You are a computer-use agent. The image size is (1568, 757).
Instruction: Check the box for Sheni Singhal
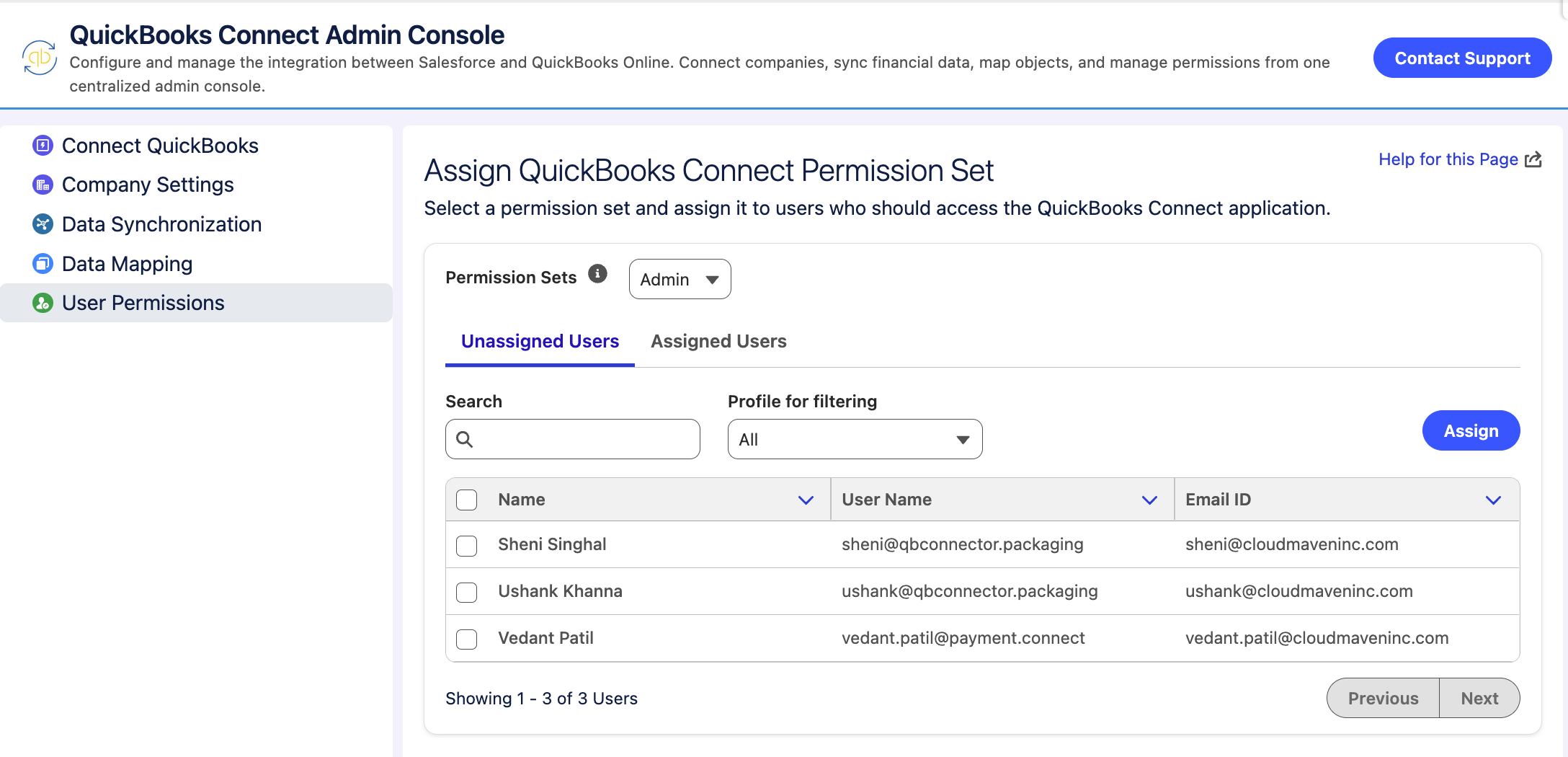coord(467,546)
